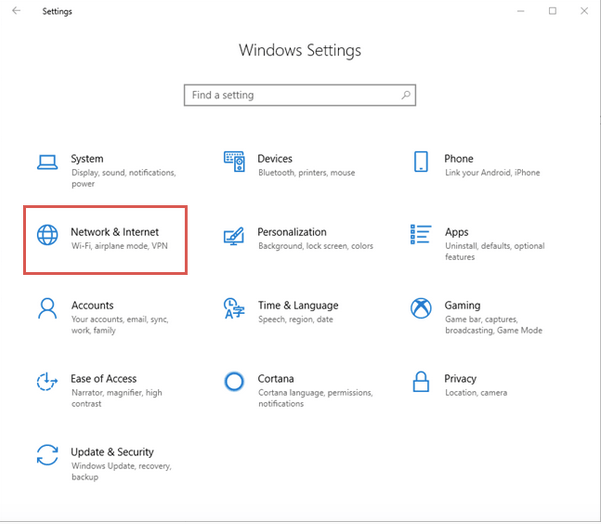Click the Phone icon

pyautogui.click(x=421, y=161)
